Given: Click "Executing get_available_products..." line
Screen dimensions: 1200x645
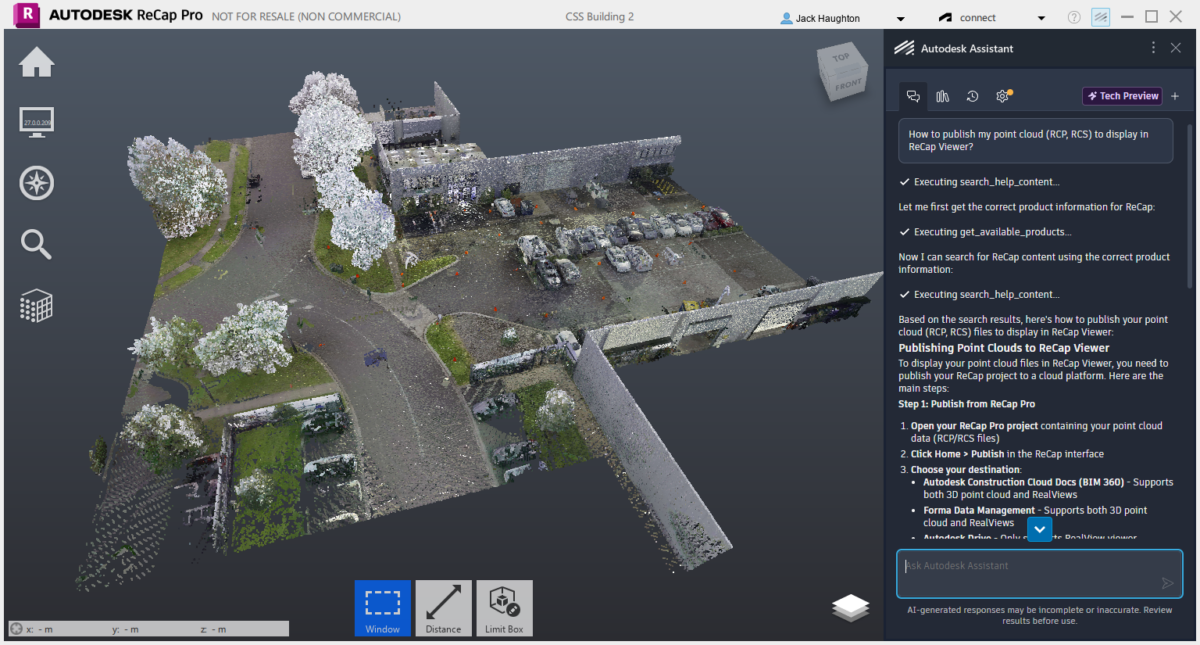Looking at the screenshot, I should click(984, 232).
